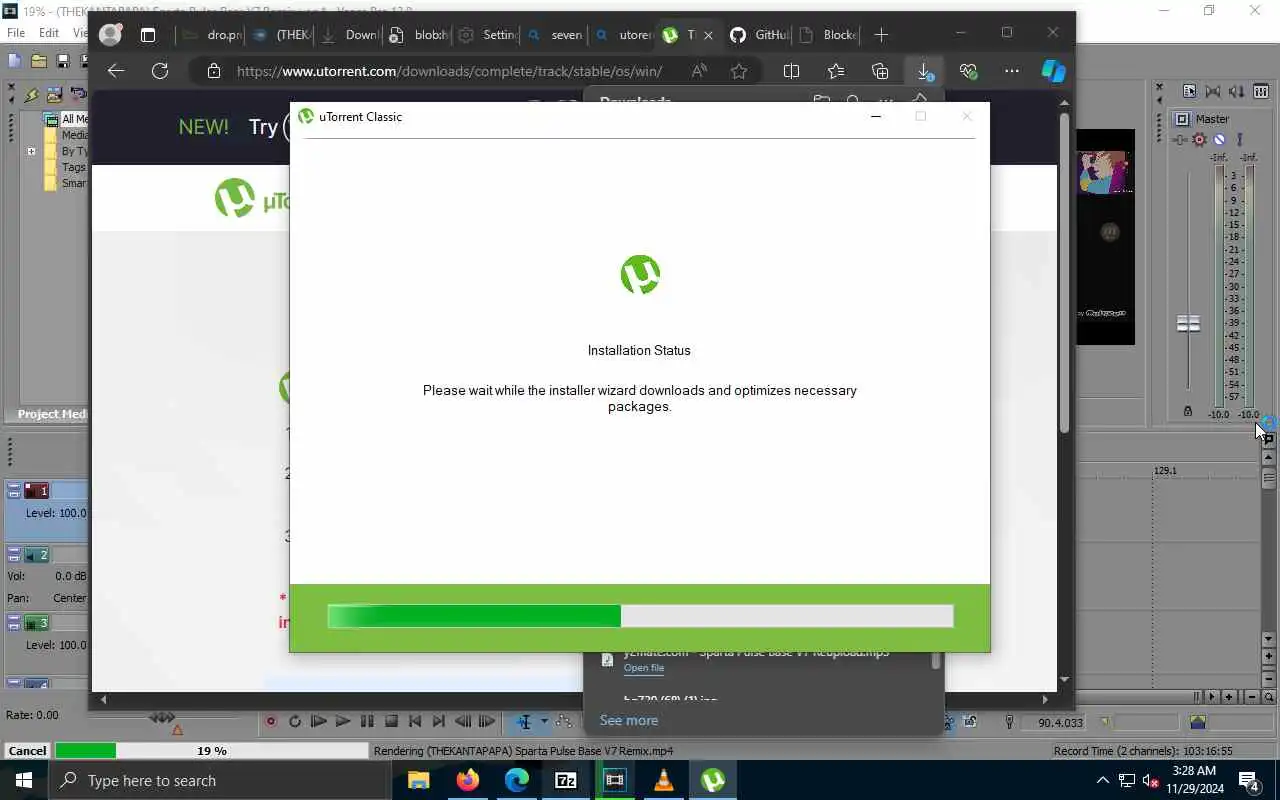Click the Vegas play button

point(343,721)
